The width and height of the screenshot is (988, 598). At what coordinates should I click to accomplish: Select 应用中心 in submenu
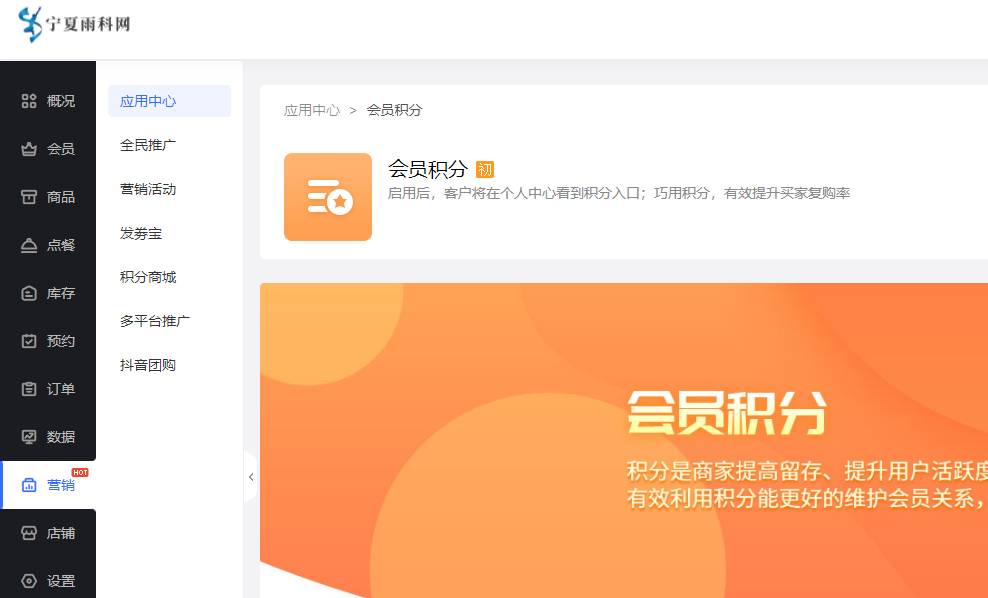(x=169, y=101)
